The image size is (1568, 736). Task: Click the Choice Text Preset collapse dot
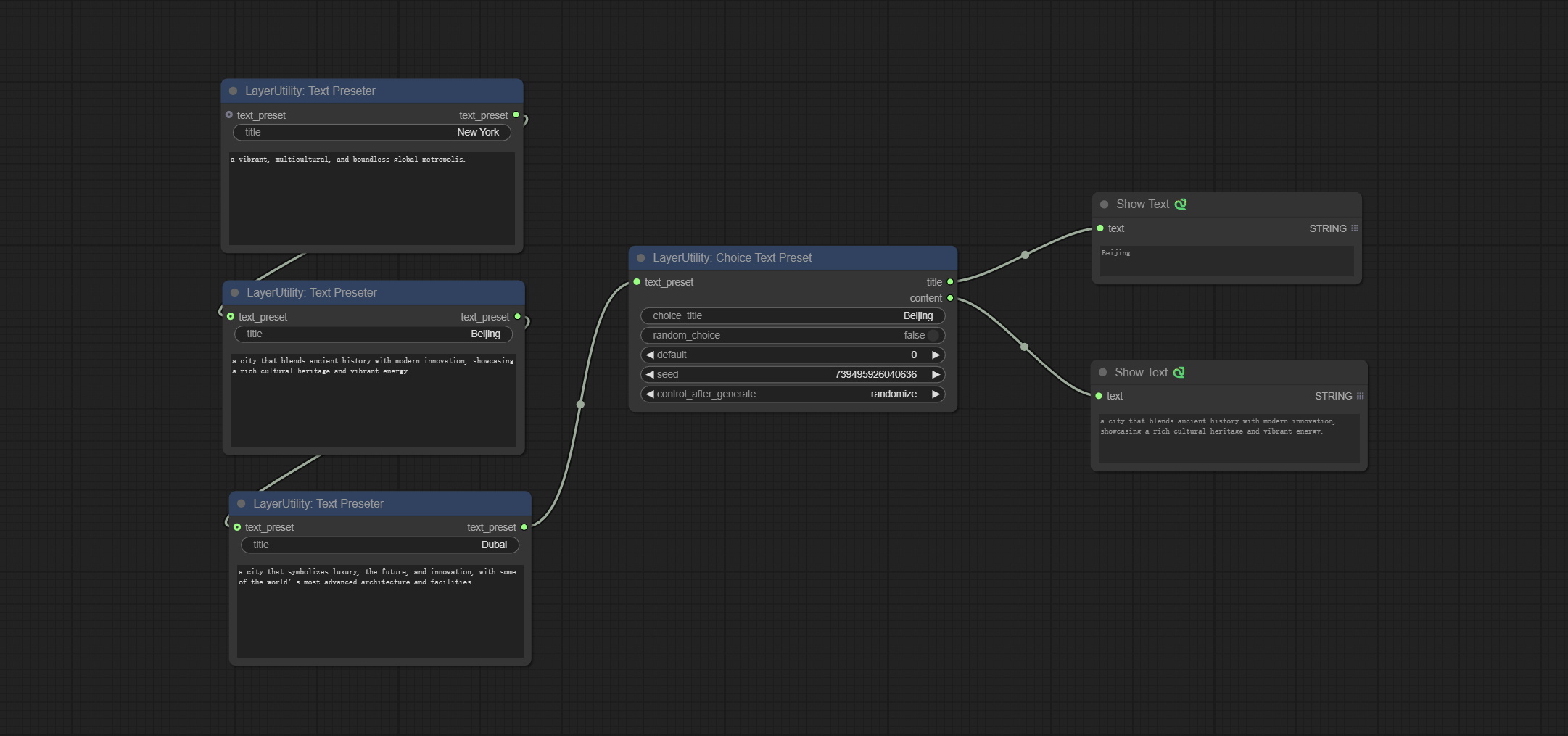click(641, 258)
